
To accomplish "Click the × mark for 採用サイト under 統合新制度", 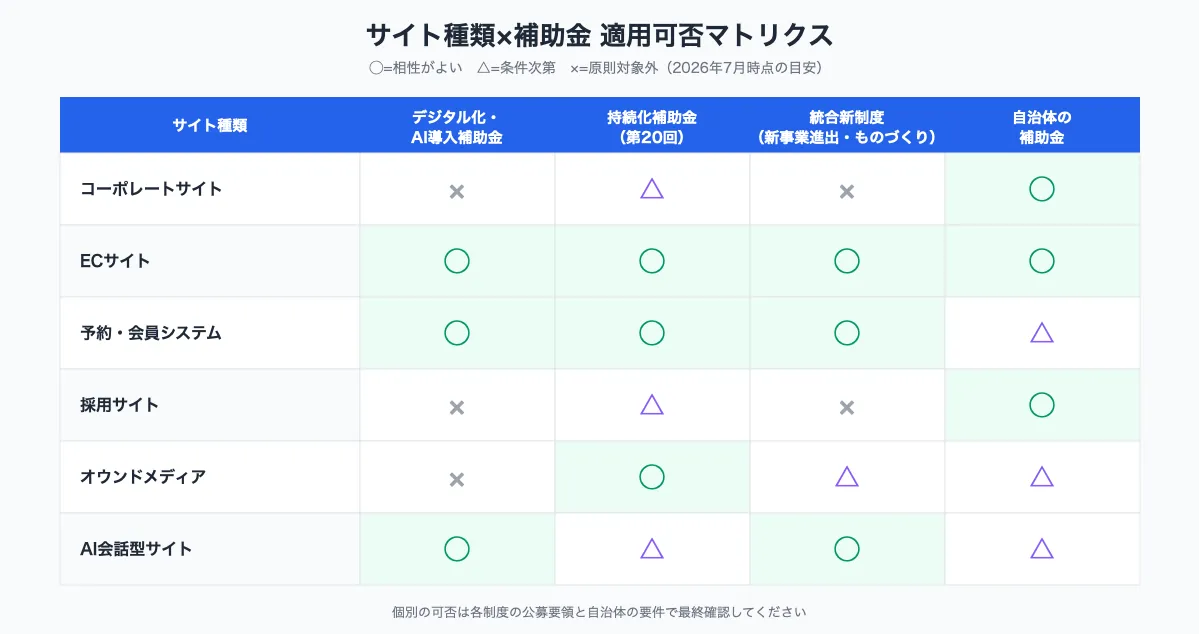I will tap(846, 408).
